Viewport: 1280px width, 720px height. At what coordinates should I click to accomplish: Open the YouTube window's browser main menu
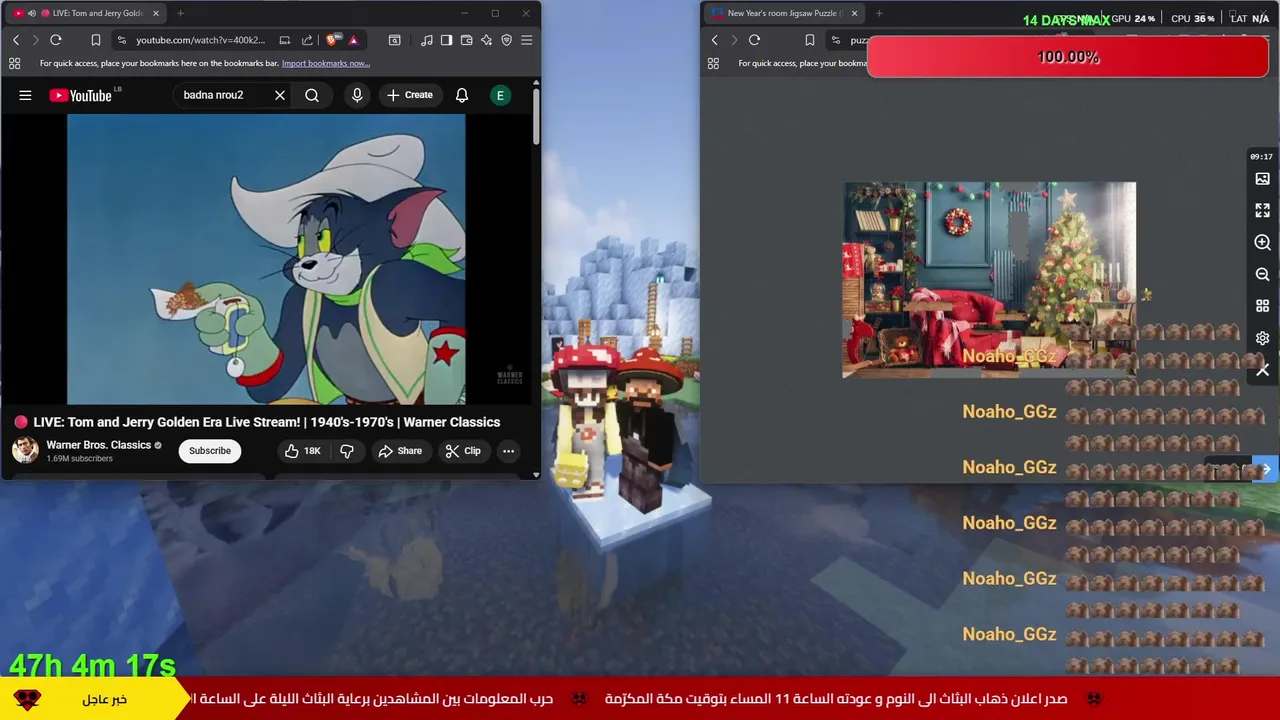tap(527, 40)
